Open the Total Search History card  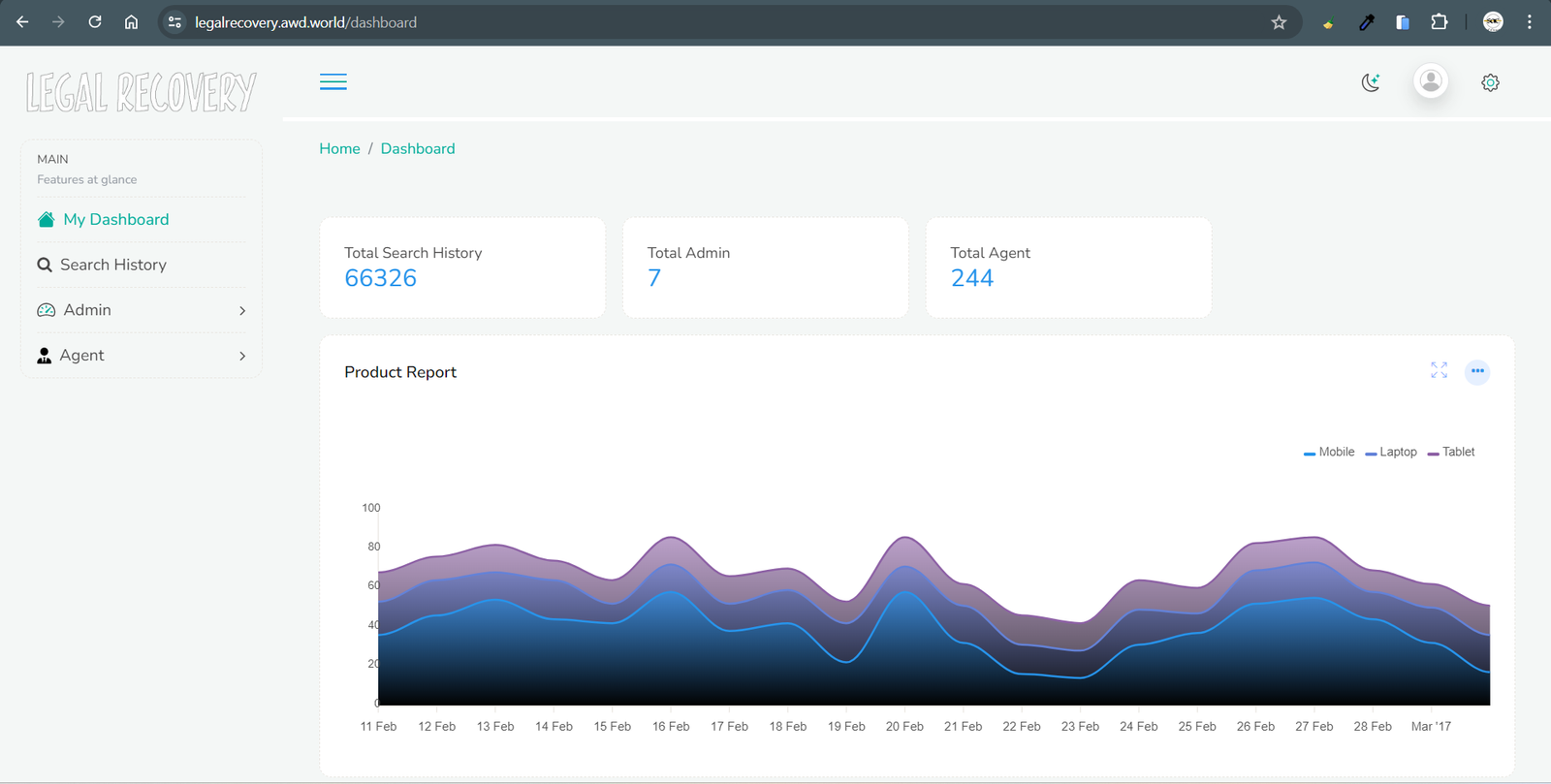click(462, 267)
